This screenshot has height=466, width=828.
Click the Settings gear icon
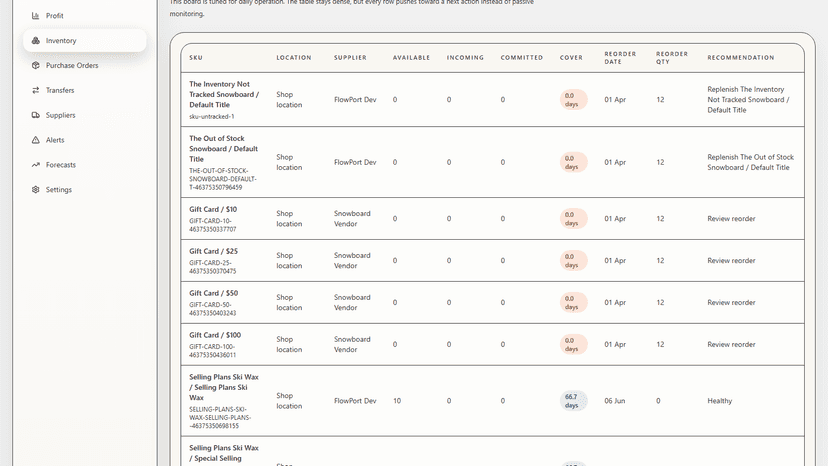(35, 190)
